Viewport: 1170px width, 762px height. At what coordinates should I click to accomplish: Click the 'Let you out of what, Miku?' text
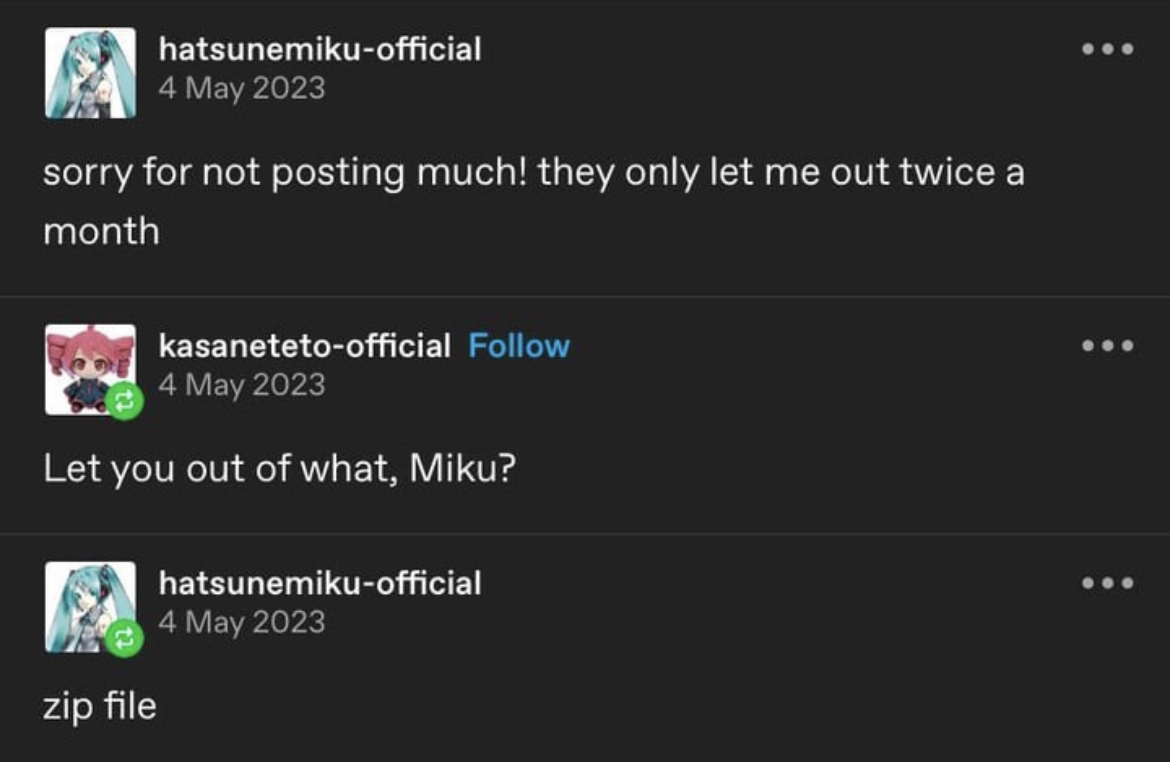click(x=279, y=469)
